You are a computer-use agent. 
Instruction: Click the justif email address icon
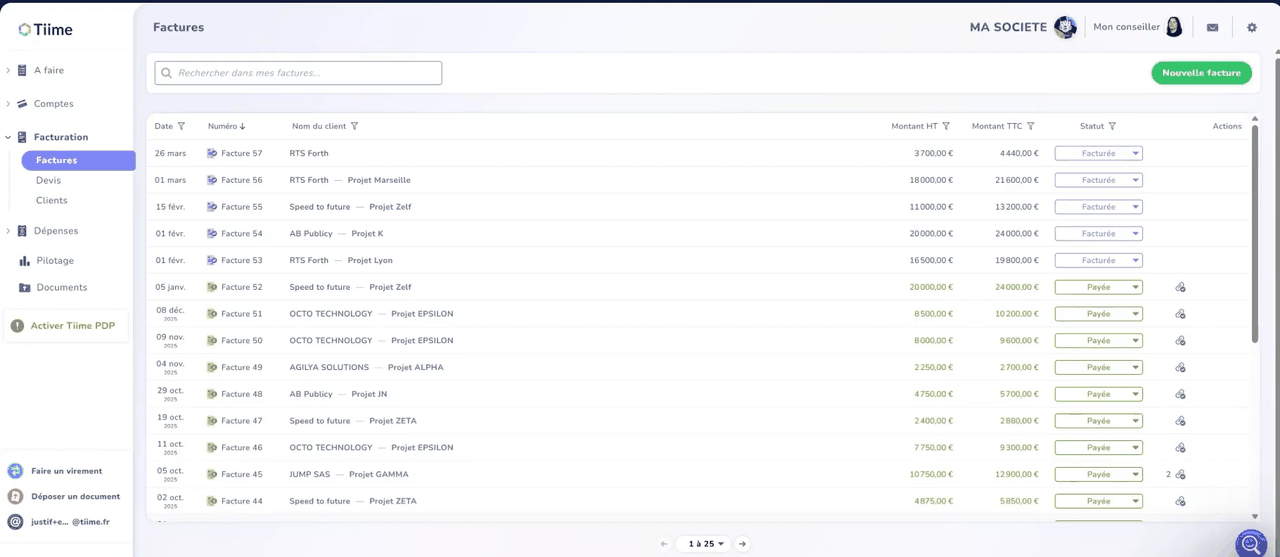click(15, 522)
